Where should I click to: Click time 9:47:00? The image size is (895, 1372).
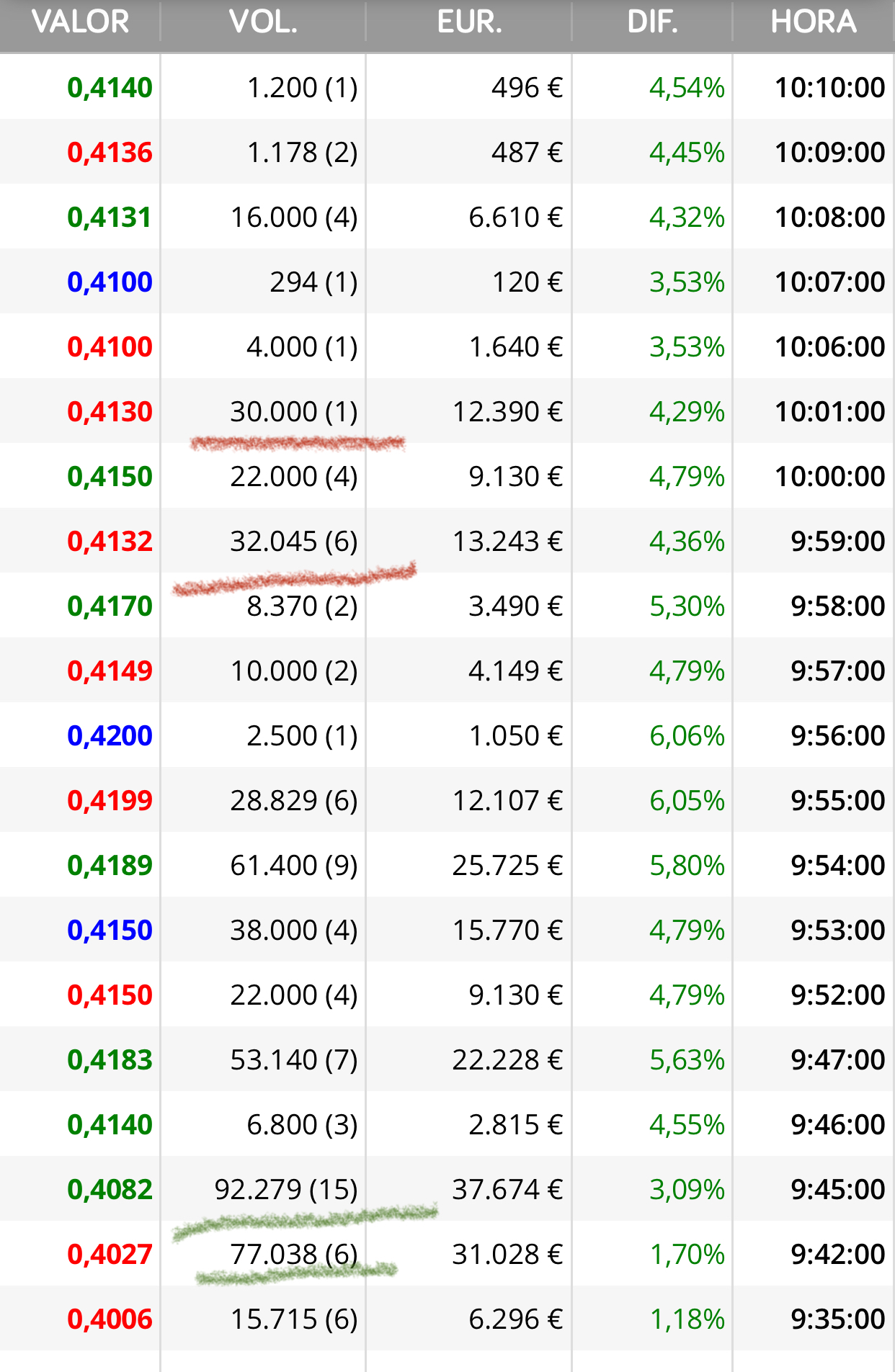[837, 1060]
